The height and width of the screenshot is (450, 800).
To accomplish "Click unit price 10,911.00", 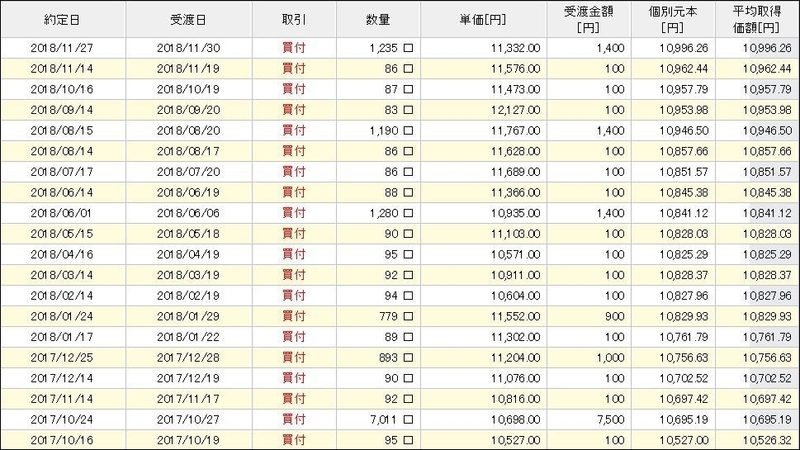I will coord(515,276).
